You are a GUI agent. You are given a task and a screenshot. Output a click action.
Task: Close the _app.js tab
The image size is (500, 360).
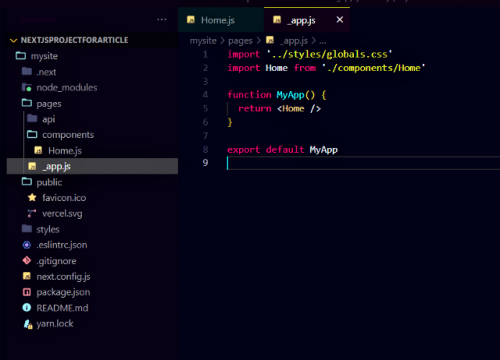340,20
